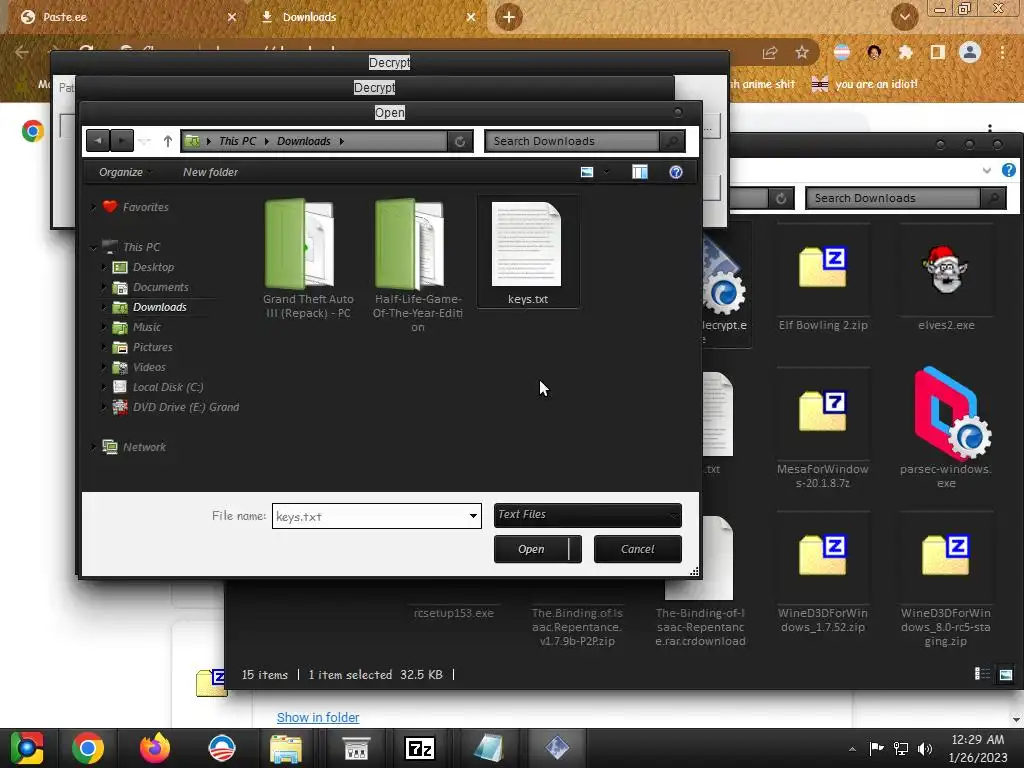Click the share page icon in Chrome
This screenshot has width=1024, height=768.
[x=770, y=52]
